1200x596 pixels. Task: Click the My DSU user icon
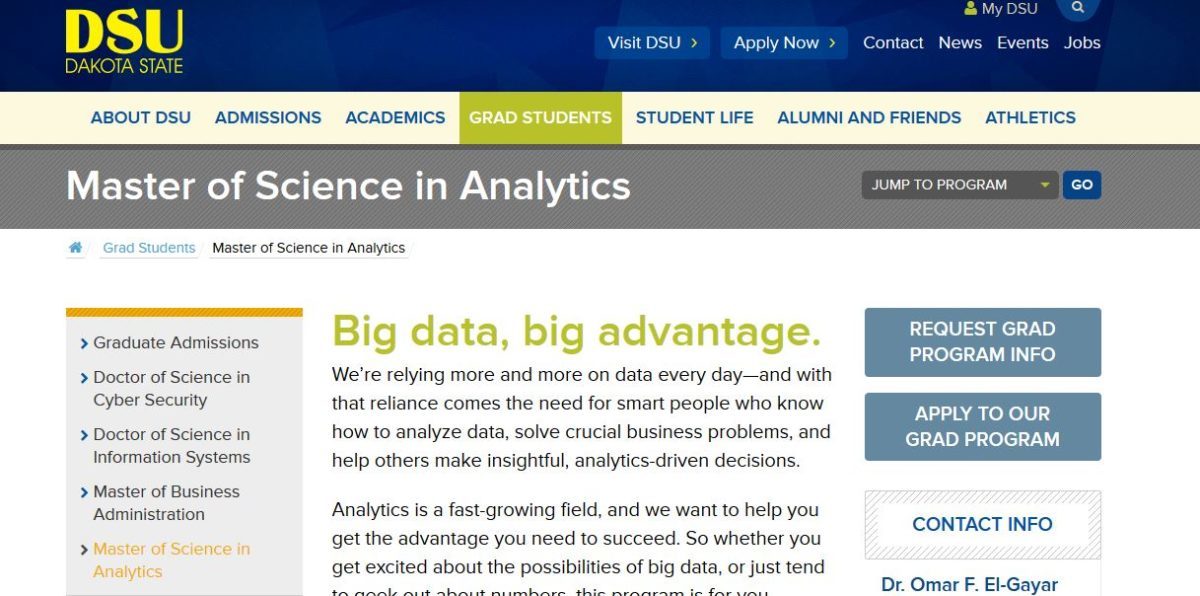[970, 9]
